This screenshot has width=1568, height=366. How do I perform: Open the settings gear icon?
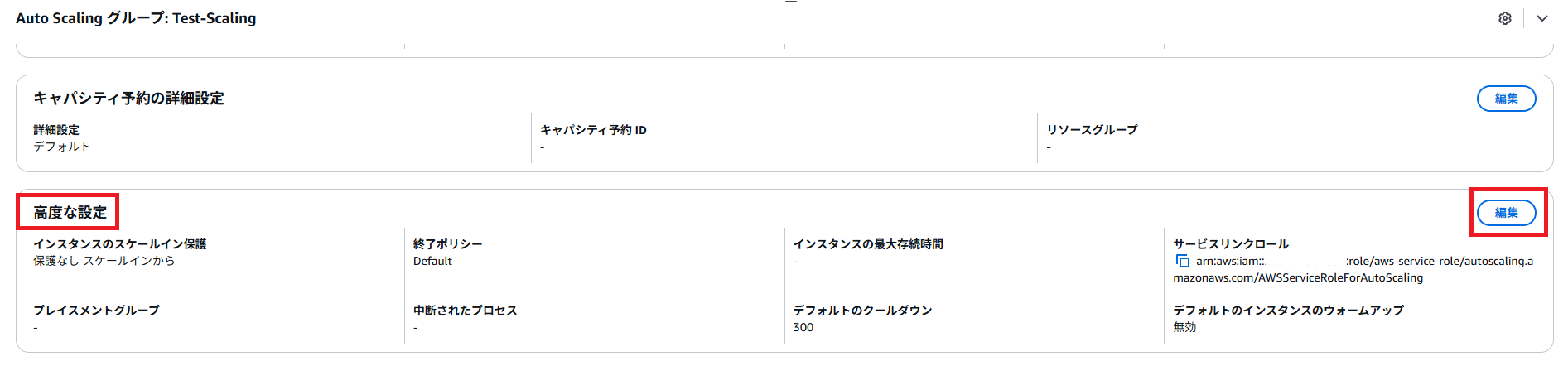pos(1505,18)
